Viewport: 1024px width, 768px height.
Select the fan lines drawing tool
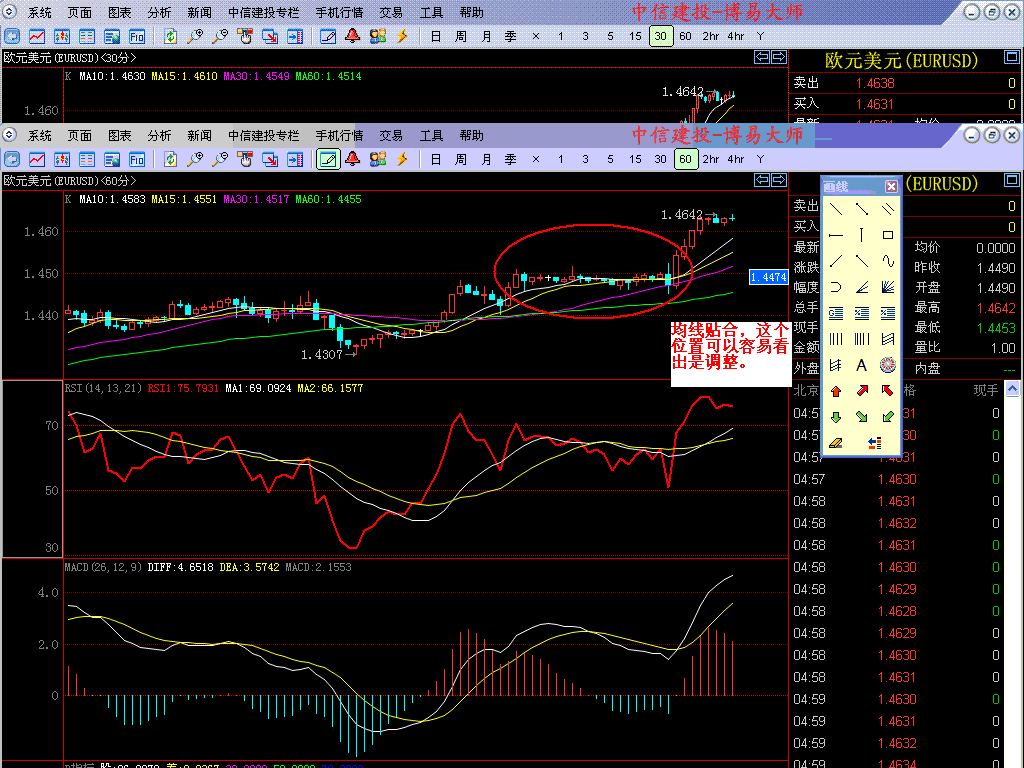(x=888, y=287)
